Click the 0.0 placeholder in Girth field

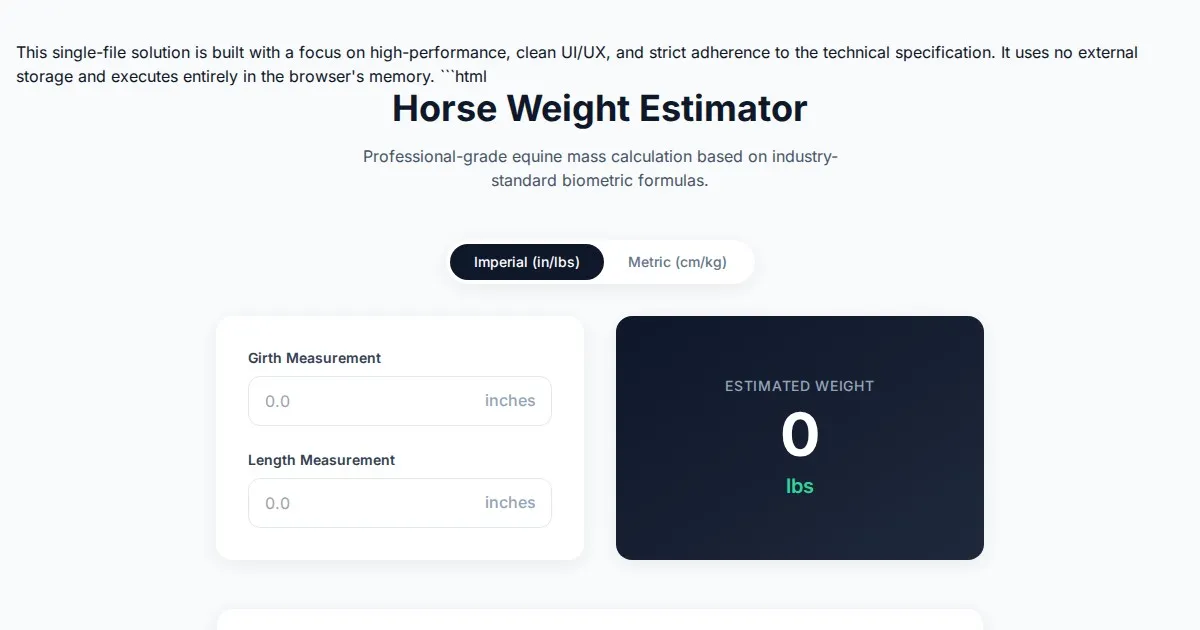pos(277,401)
